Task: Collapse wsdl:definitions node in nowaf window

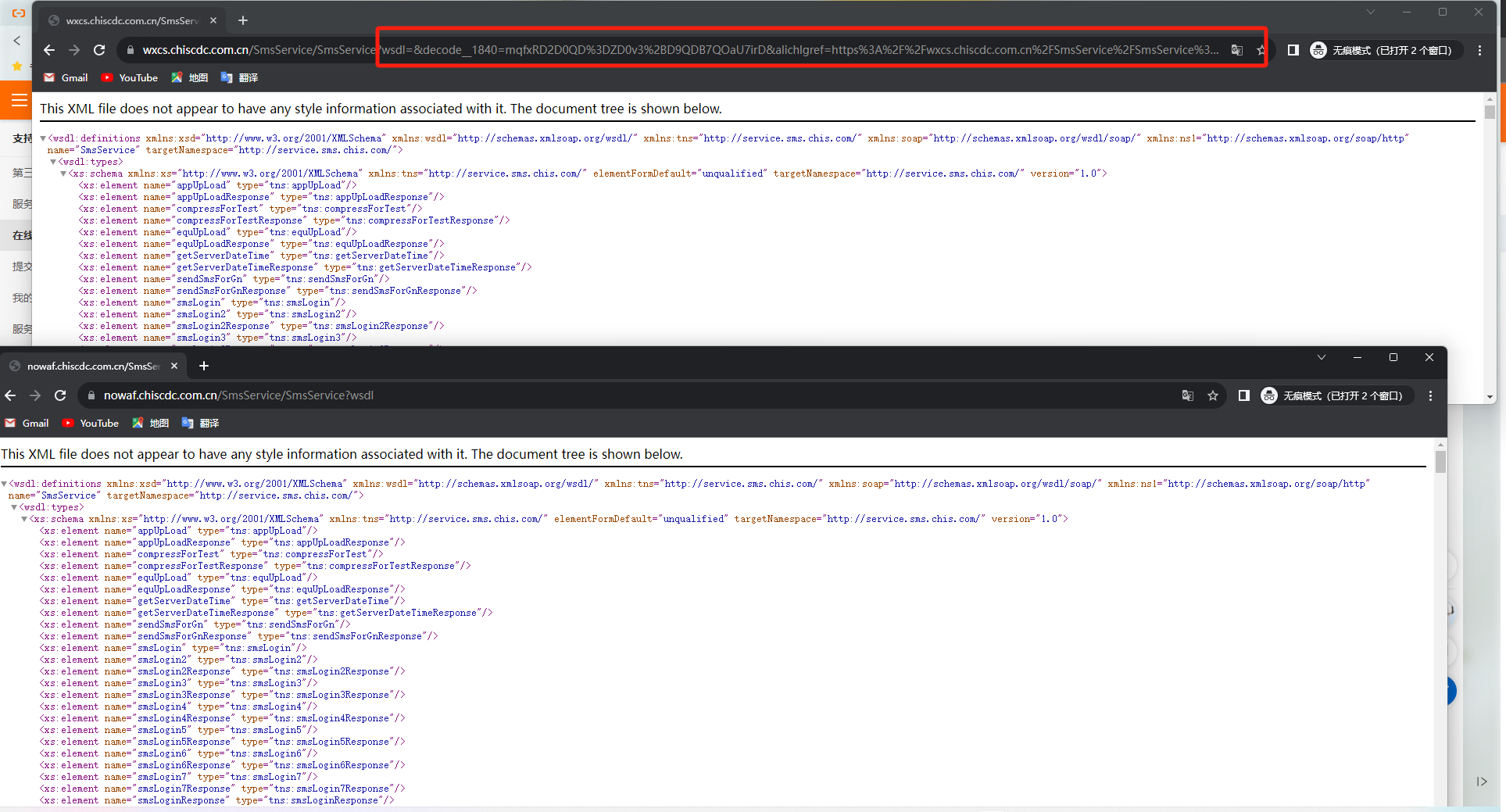Action: click(x=4, y=484)
